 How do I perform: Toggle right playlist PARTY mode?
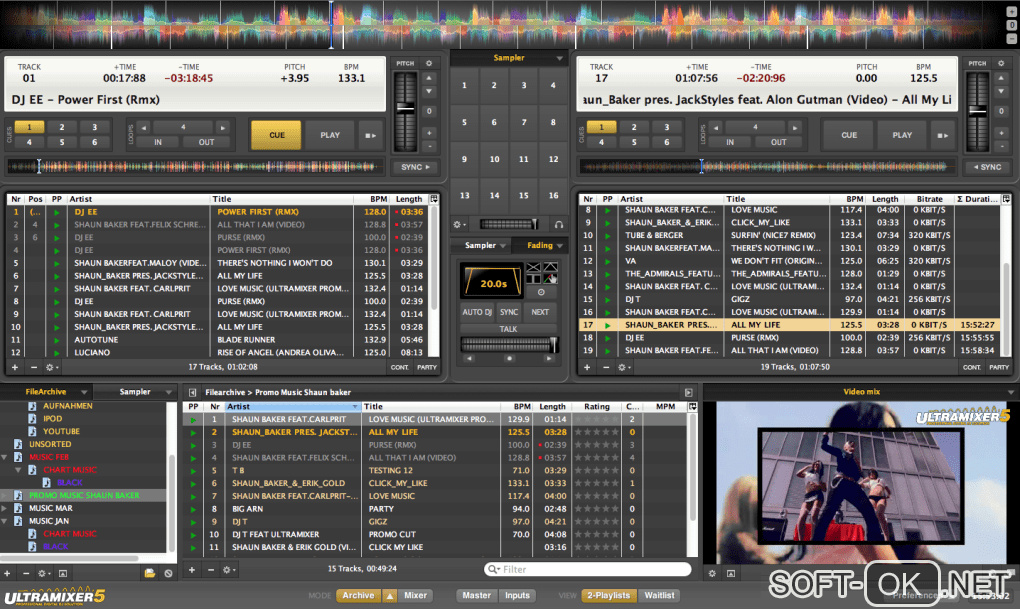[x=999, y=368]
